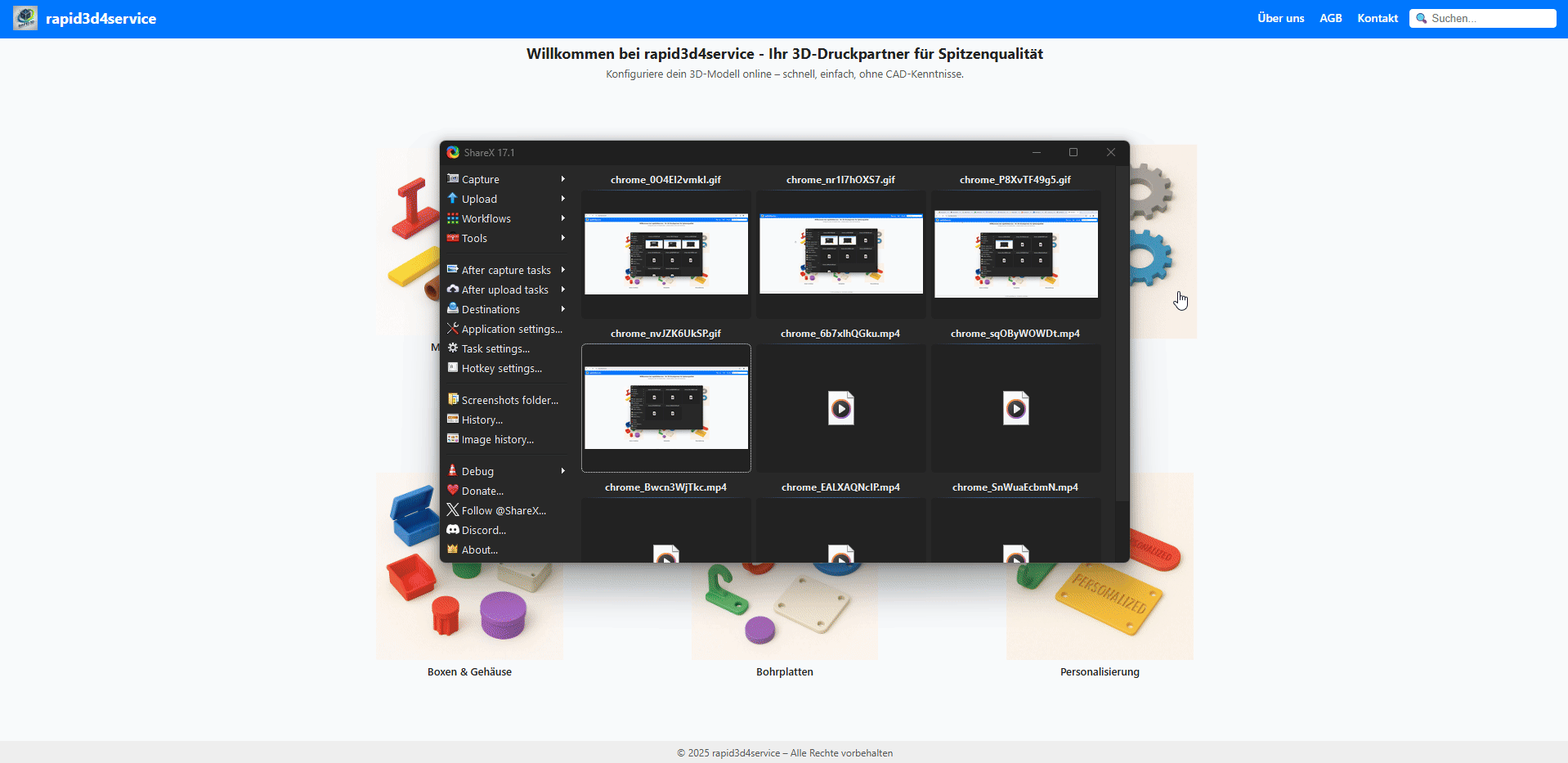Click the Application settings wrench icon

pyautogui.click(x=453, y=328)
